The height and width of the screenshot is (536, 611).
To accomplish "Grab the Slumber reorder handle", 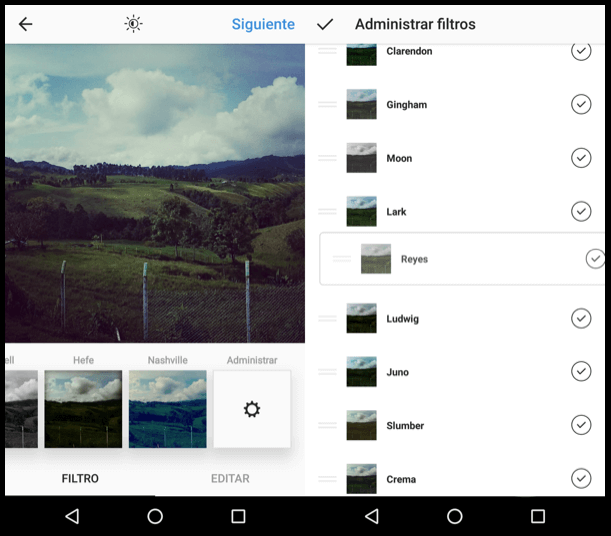I will (x=327, y=425).
